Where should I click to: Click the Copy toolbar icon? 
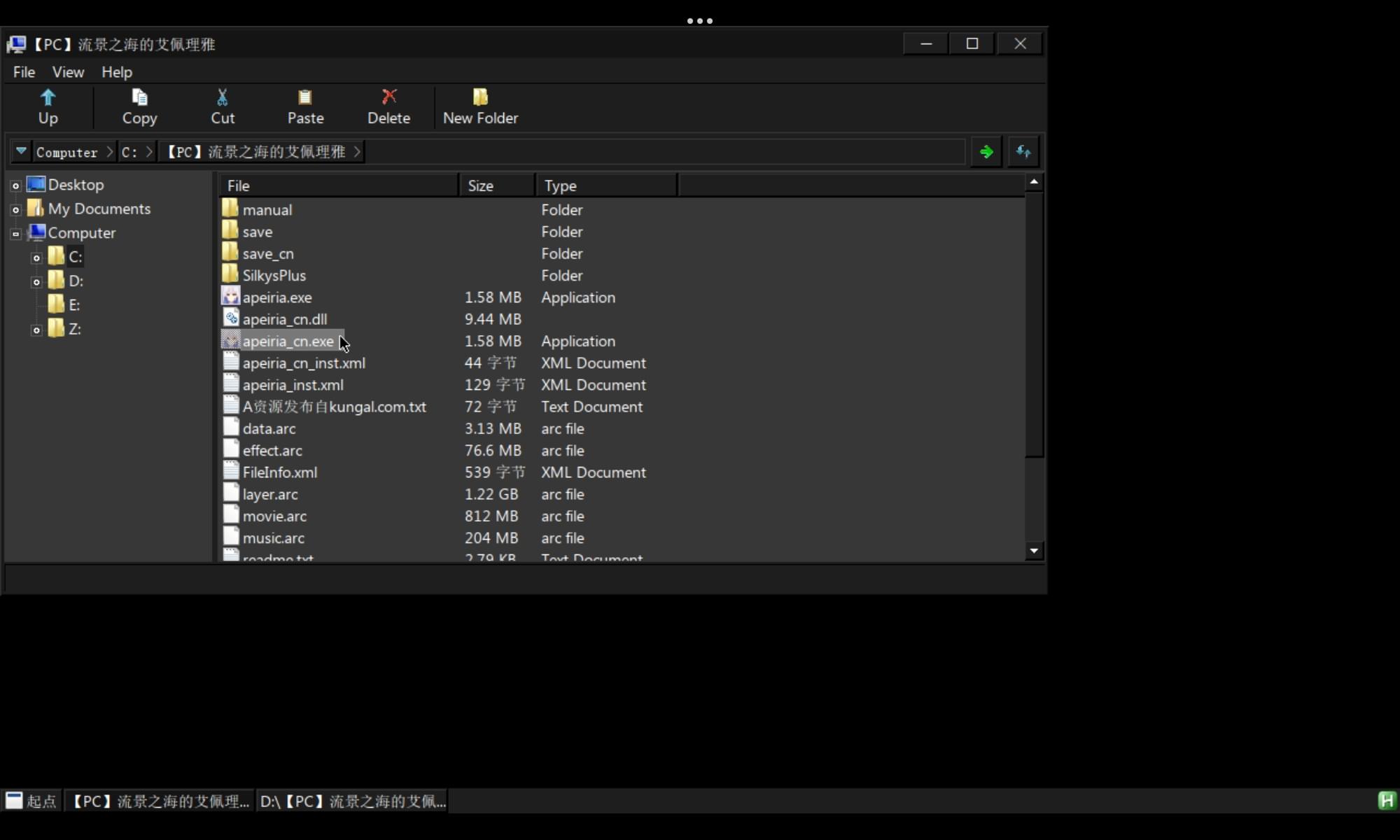click(139, 106)
